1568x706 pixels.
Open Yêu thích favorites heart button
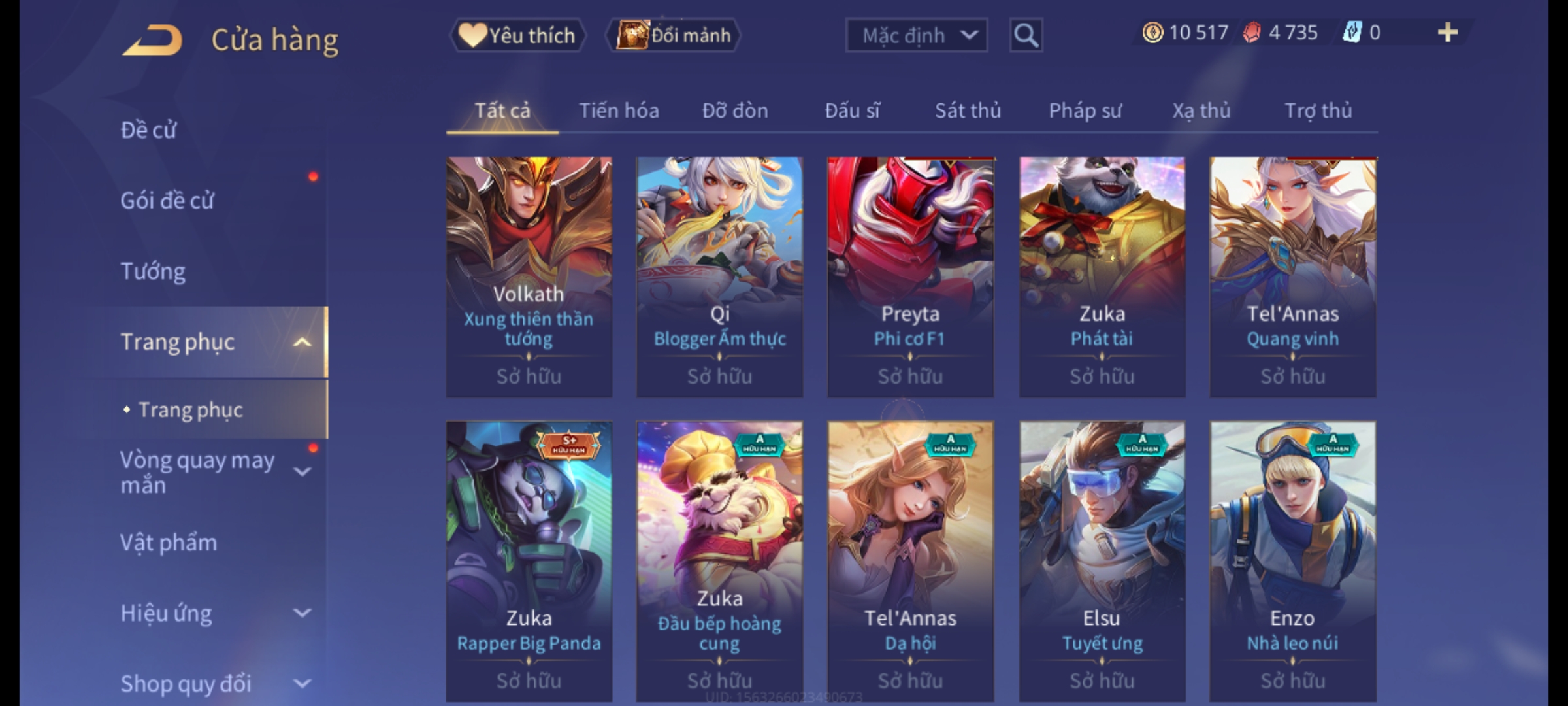(x=517, y=35)
